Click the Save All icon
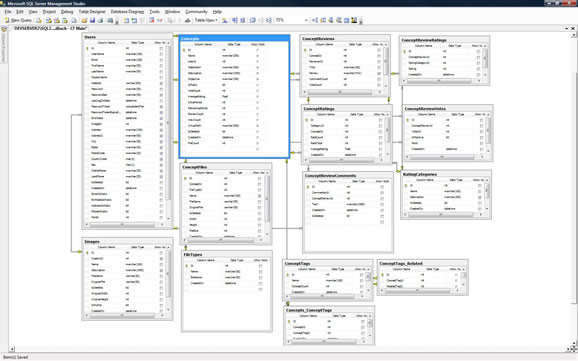The image size is (578, 361). pos(100,20)
